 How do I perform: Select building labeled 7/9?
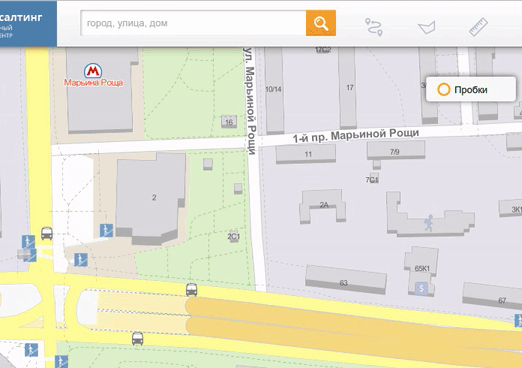396,151
